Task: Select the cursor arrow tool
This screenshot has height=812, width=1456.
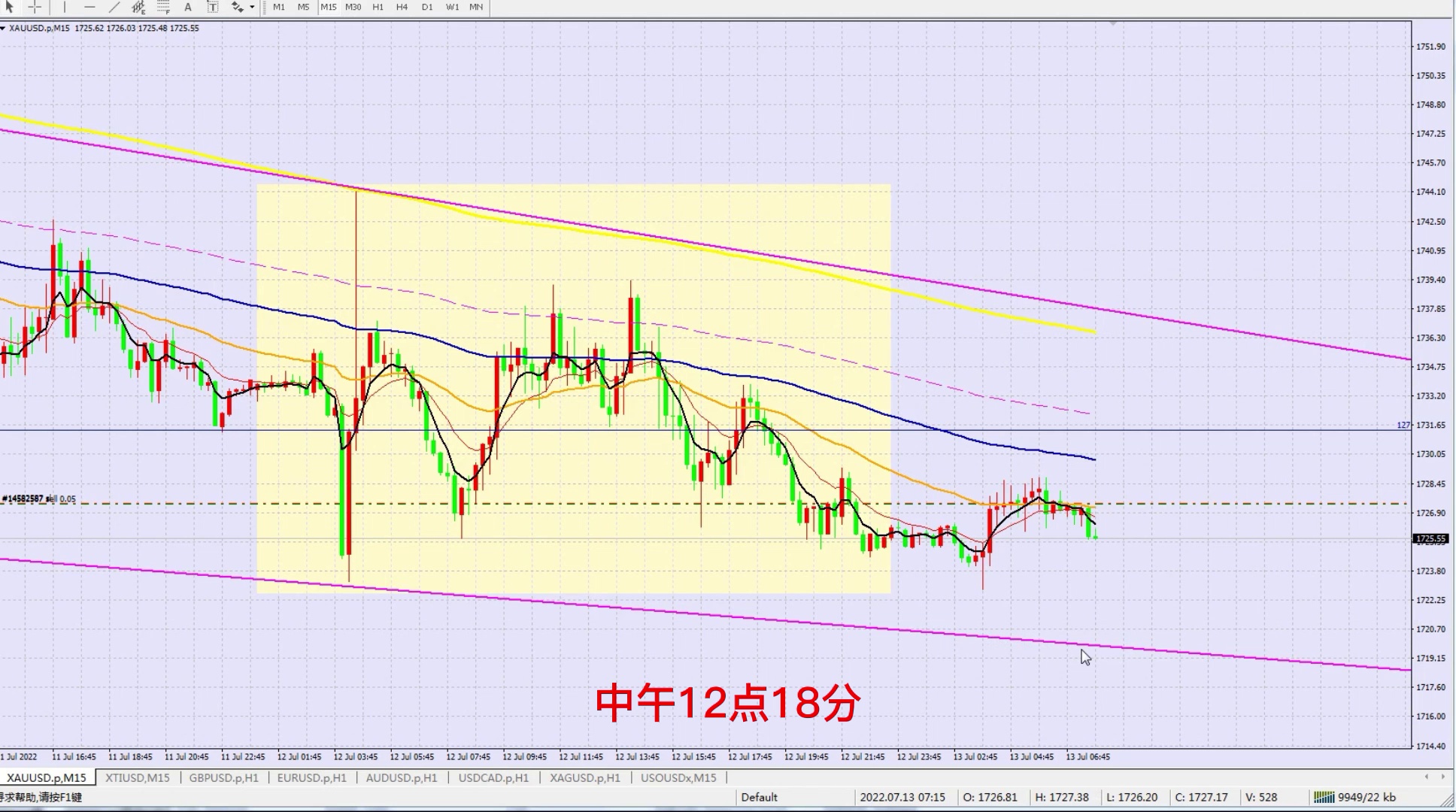Action: tap(10, 7)
